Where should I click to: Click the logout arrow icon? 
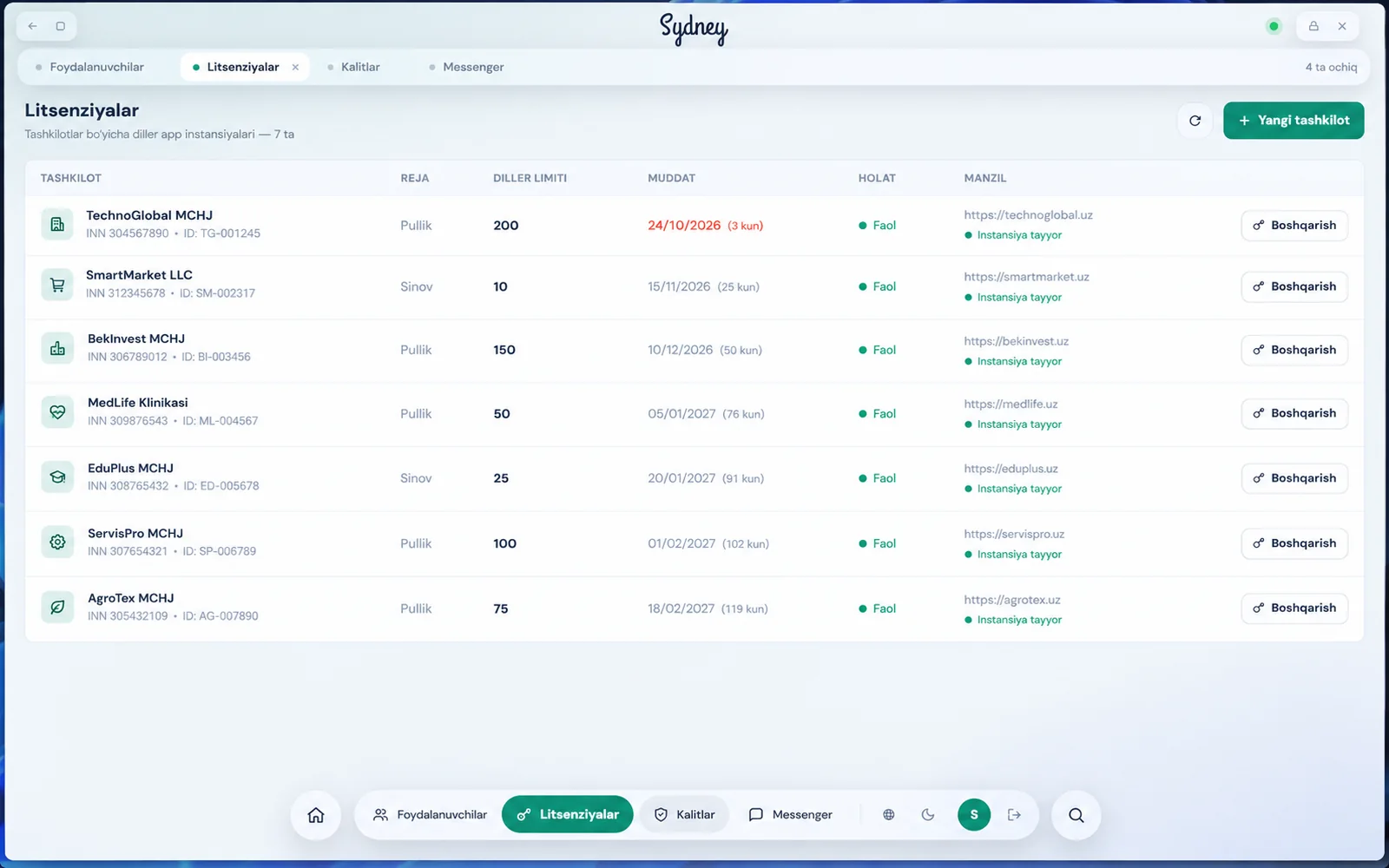pos(1014,815)
